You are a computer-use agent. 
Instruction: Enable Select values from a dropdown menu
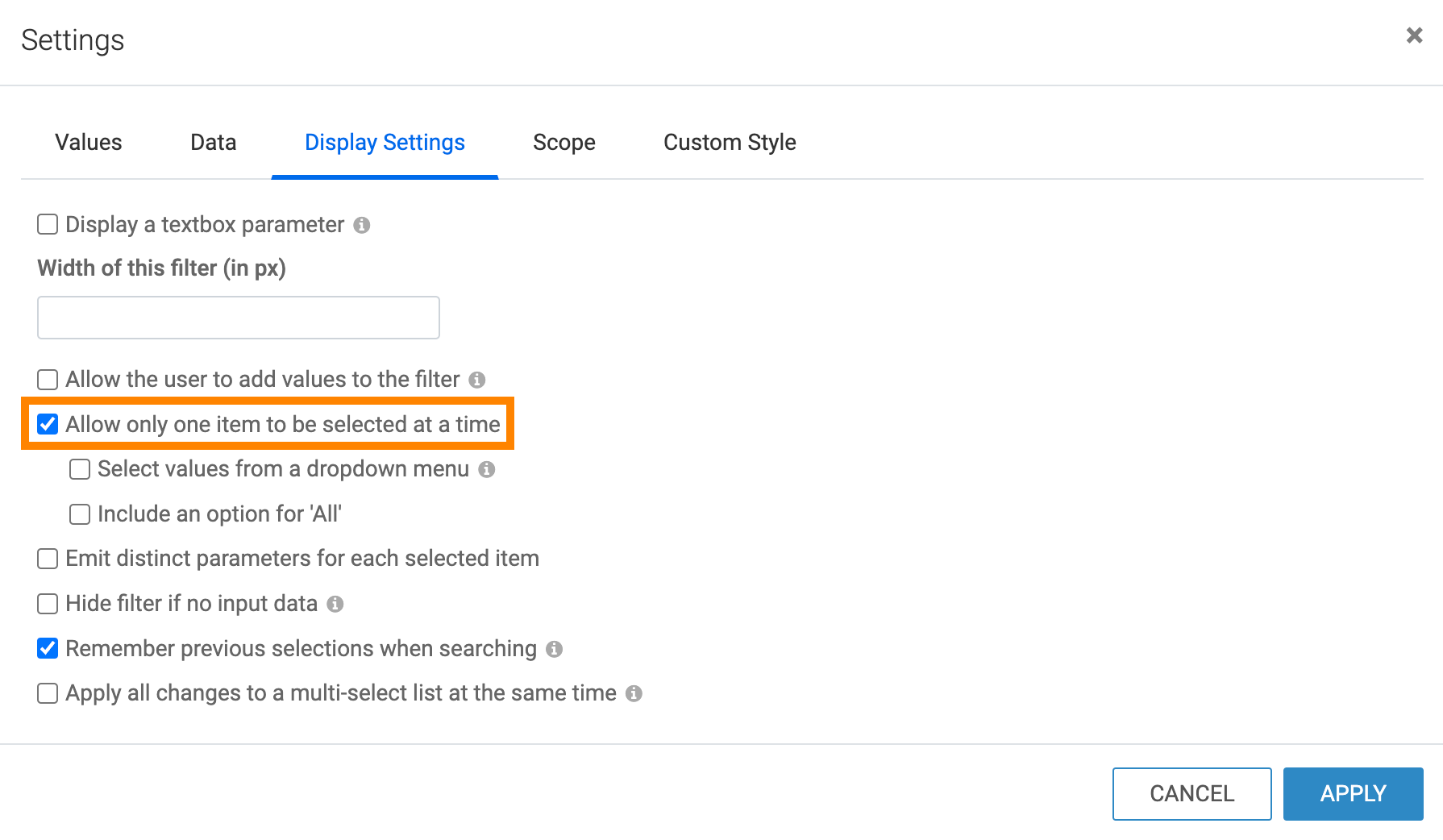[80, 469]
